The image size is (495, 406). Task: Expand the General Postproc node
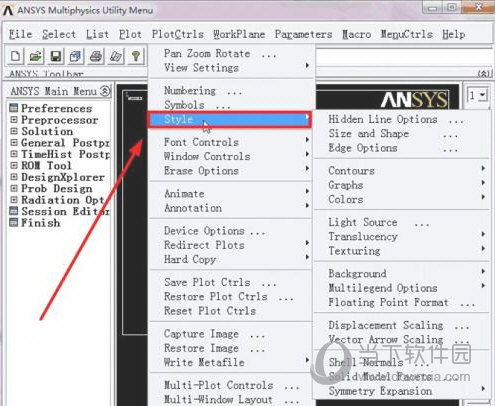(14, 142)
